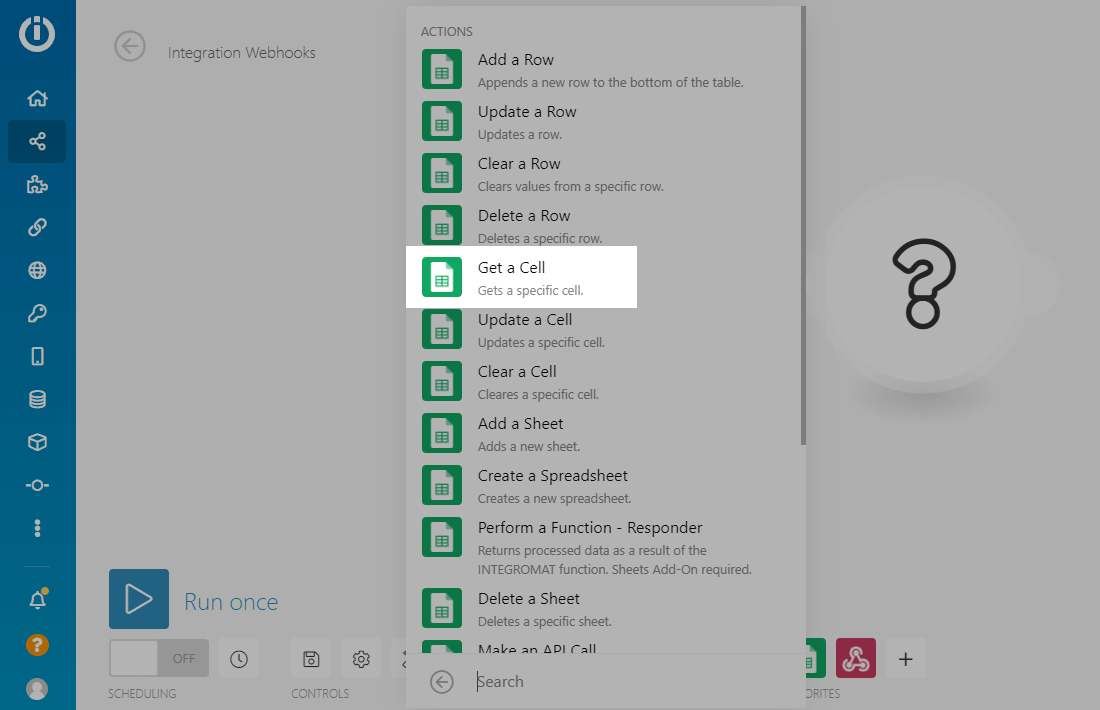This screenshot has height=710, width=1100.
Task: Choose Delete a Row action
Action: 605,225
